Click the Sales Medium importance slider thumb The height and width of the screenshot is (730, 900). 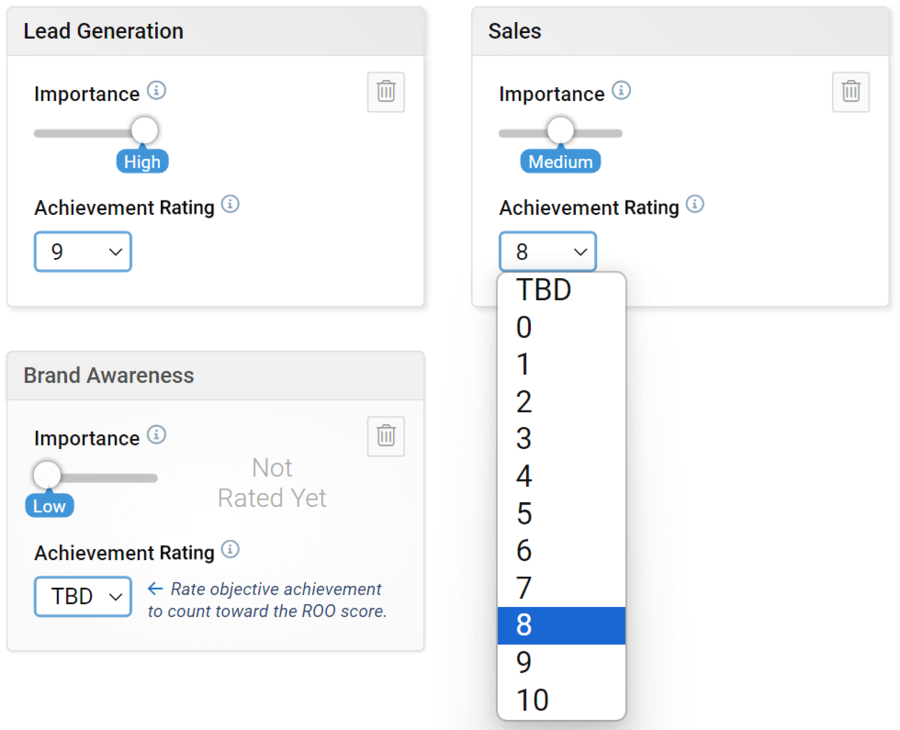(560, 130)
